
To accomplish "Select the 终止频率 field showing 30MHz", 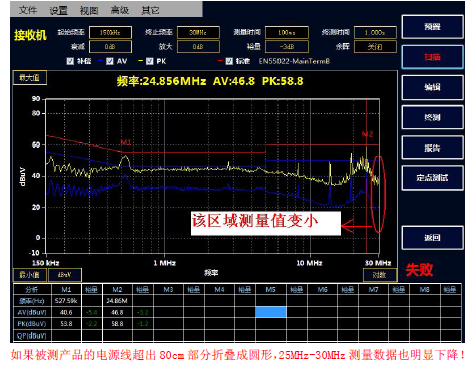I will tap(198, 33).
